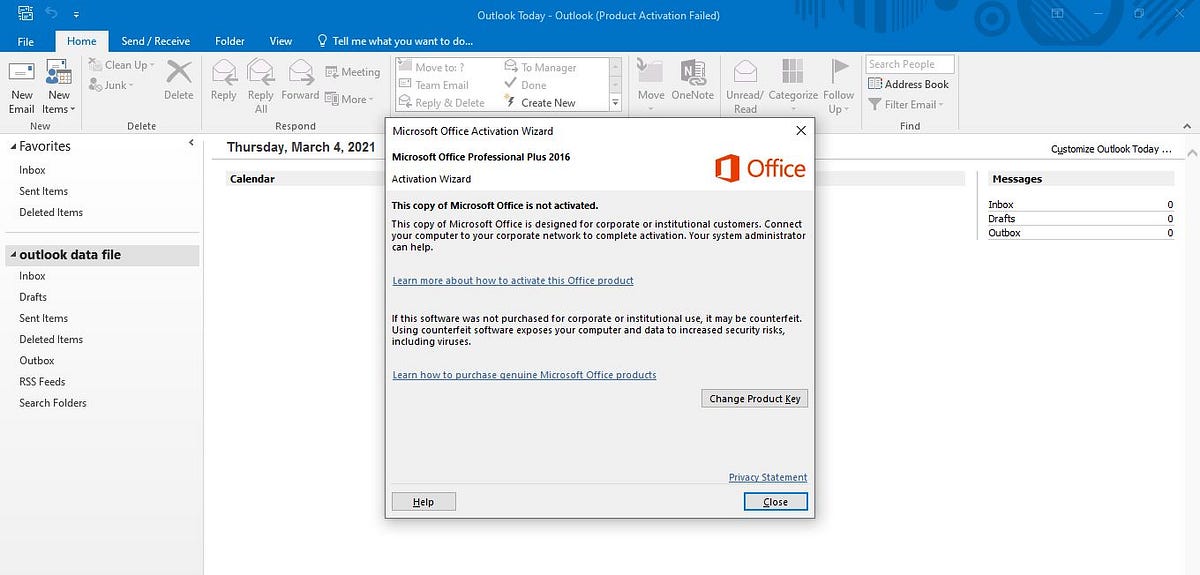Image resolution: width=1200 pixels, height=575 pixels.
Task: Select Sent Items under outlook data file
Action: pos(44,318)
